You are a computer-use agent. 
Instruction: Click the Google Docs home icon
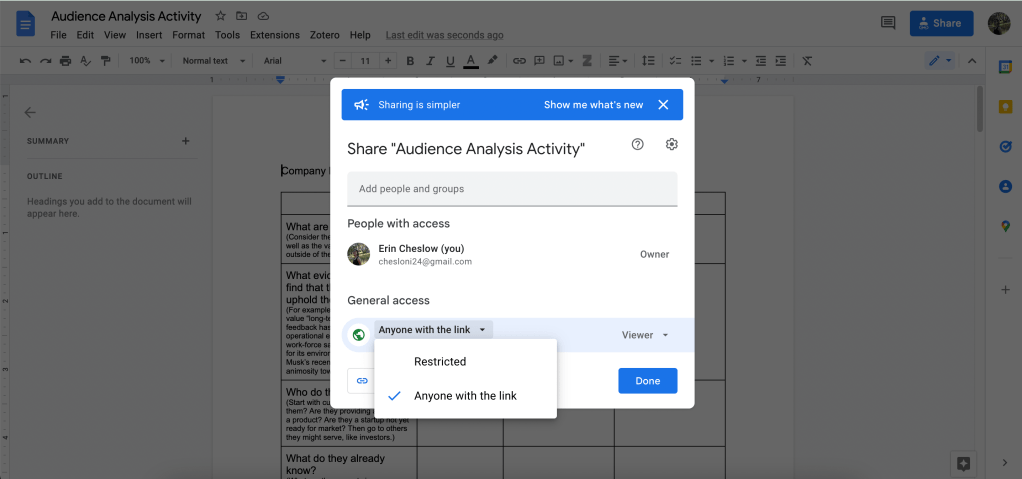click(25, 24)
